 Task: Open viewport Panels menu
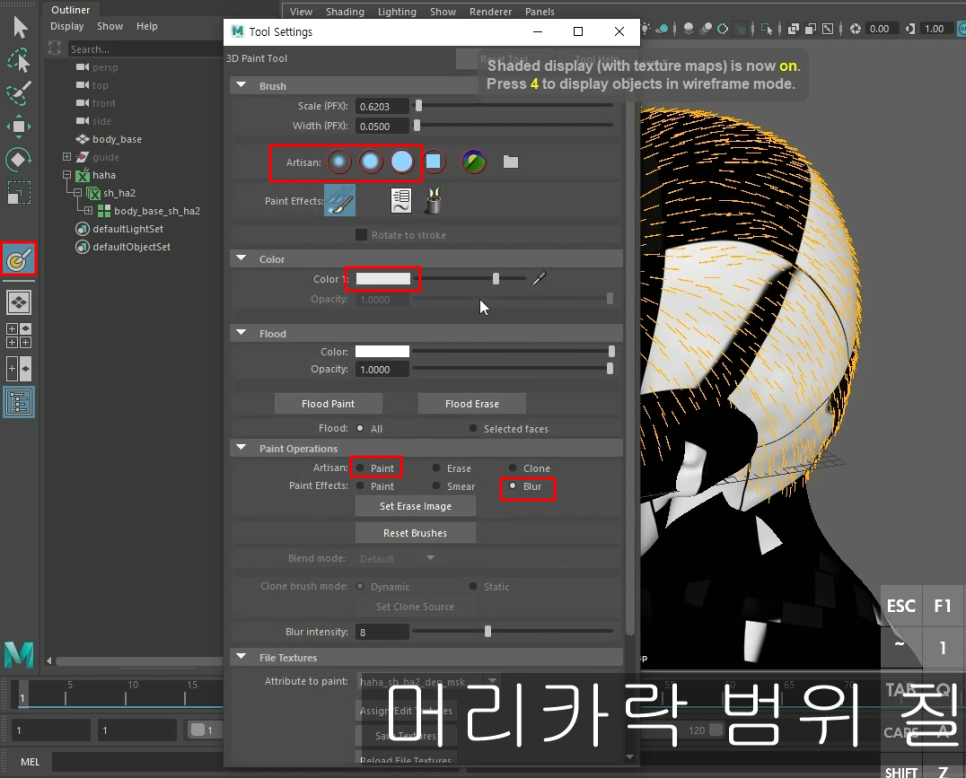click(540, 12)
